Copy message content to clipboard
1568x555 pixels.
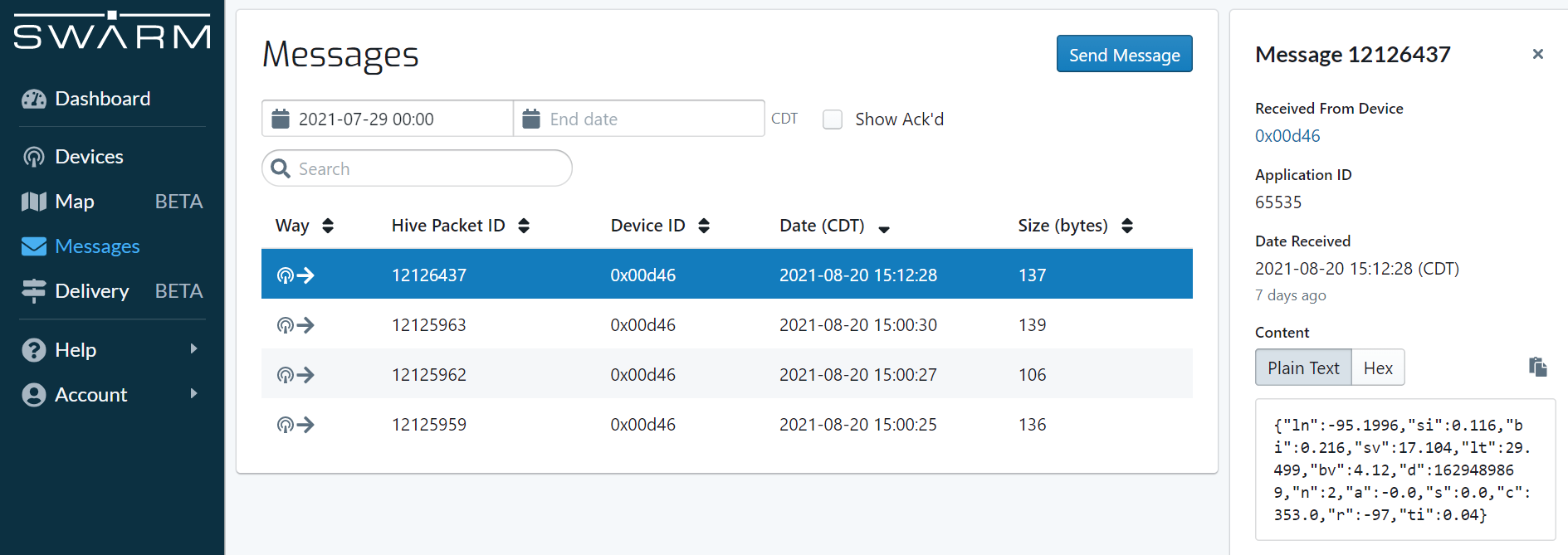(x=1537, y=367)
